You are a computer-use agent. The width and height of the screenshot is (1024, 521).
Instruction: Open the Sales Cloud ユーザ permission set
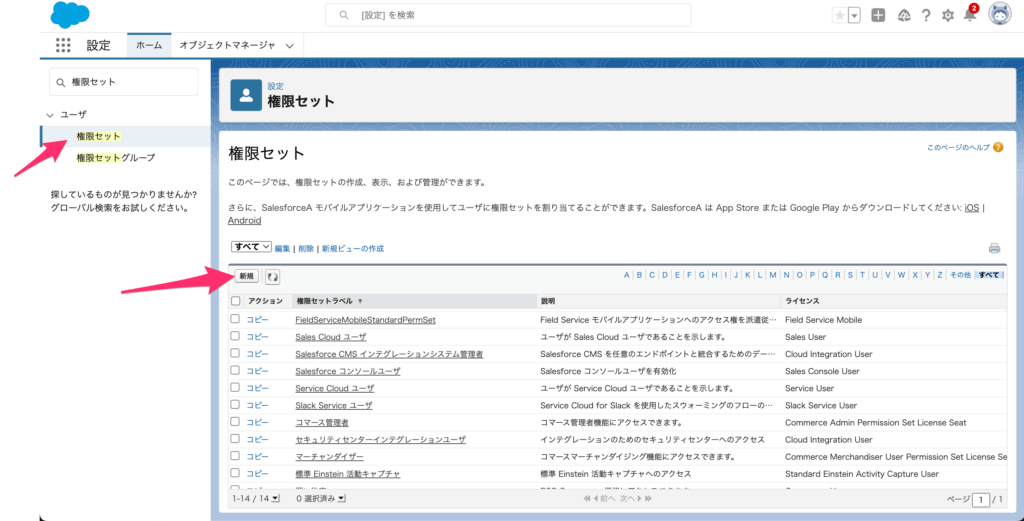(330, 337)
